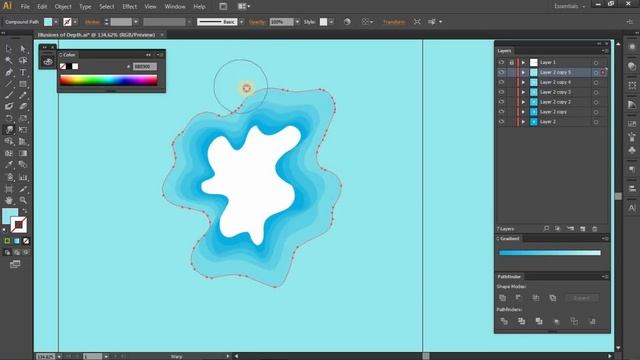The width and height of the screenshot is (640, 360).
Task: Select the Rectangle tool
Action: coord(23,84)
